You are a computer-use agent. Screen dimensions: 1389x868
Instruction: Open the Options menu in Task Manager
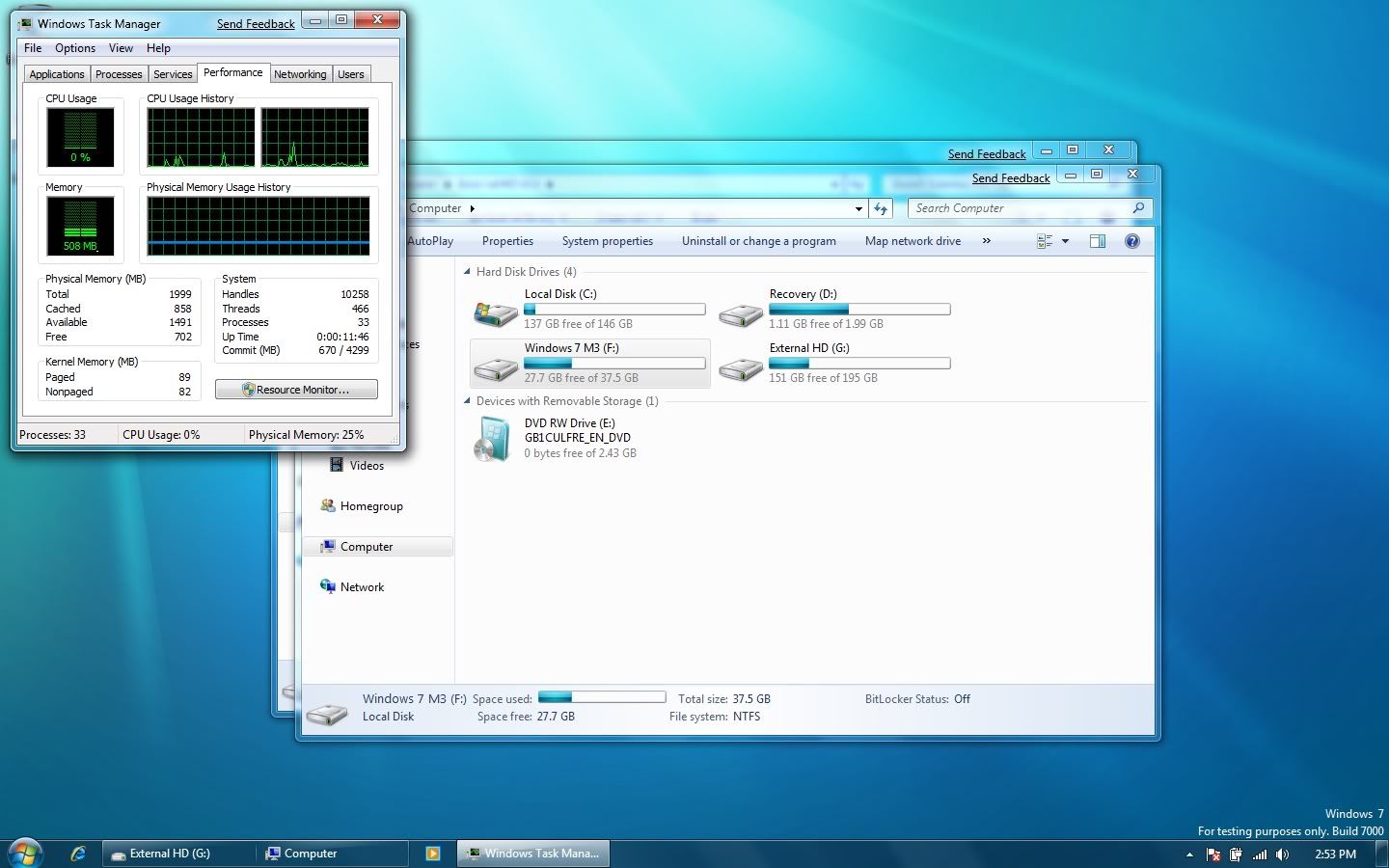[x=75, y=47]
